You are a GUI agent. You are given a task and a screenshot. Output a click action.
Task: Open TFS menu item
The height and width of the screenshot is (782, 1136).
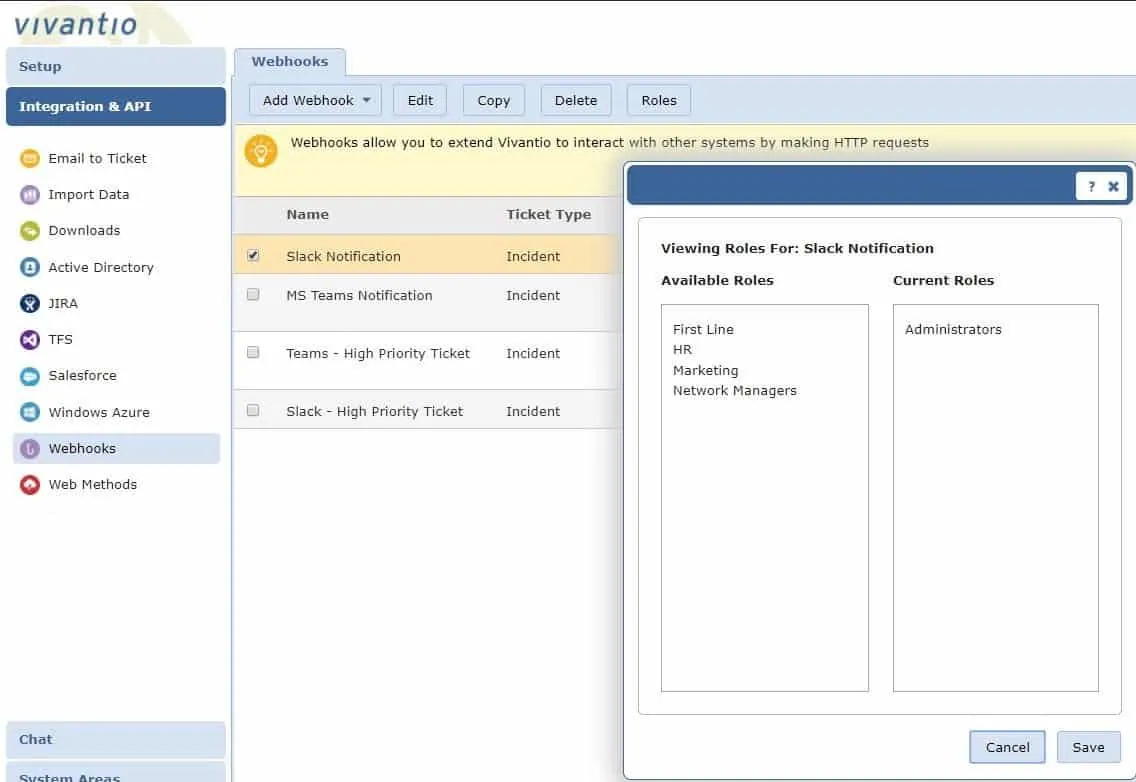(60, 339)
